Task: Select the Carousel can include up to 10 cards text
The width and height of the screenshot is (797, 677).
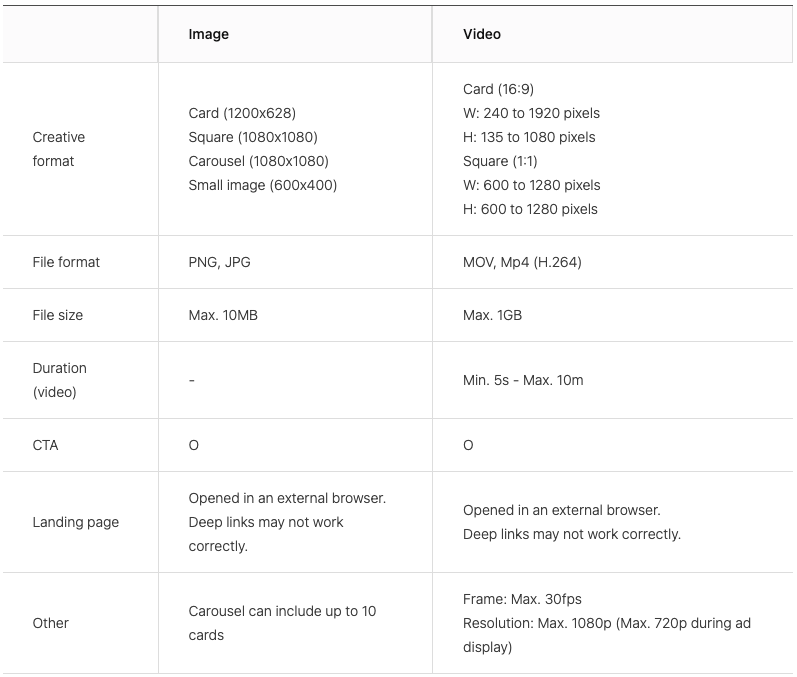Action: (x=282, y=623)
